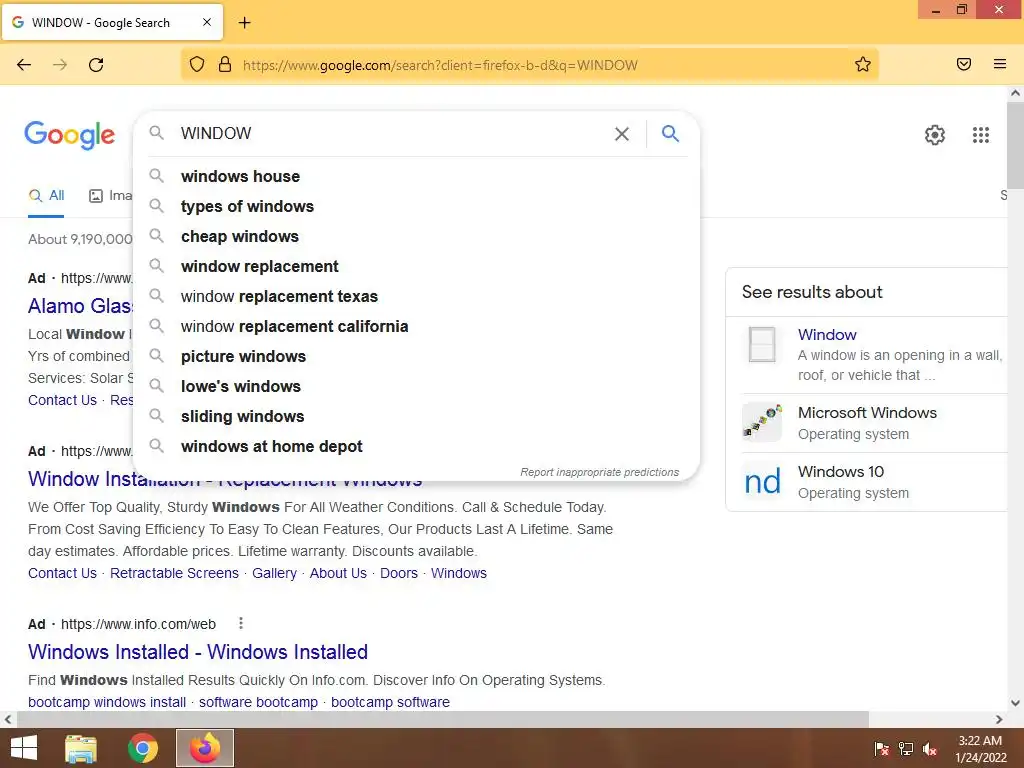Open the Save to Pocket icon

[x=964, y=64]
